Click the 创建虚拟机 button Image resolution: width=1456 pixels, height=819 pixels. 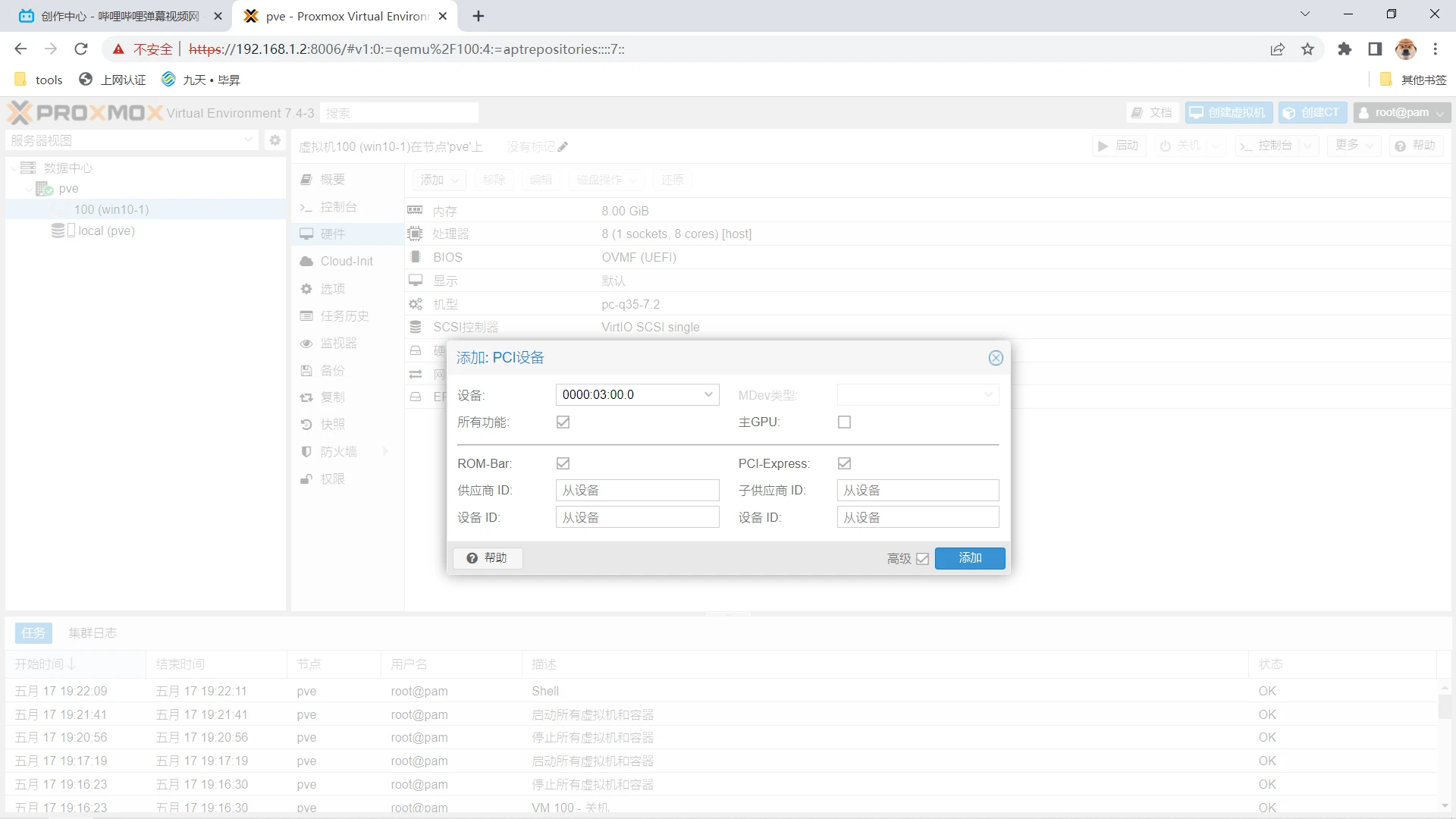[1228, 113]
